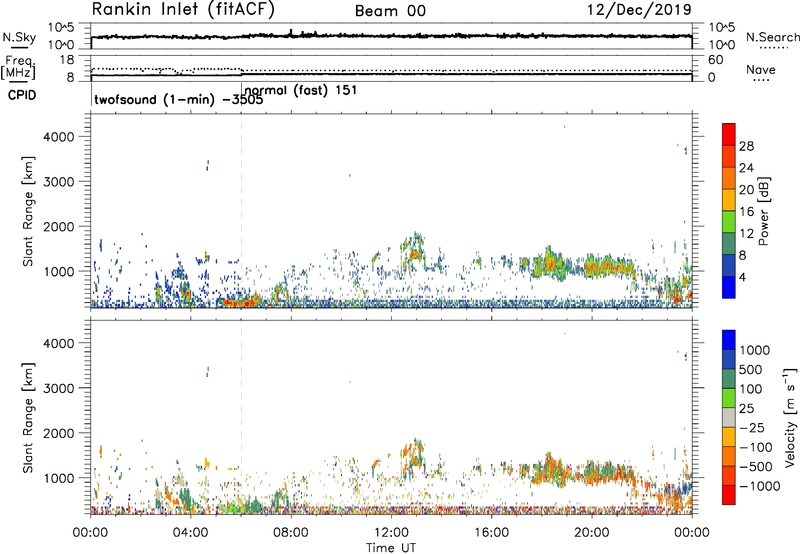Select the "Beam 00" header text

coord(390,11)
